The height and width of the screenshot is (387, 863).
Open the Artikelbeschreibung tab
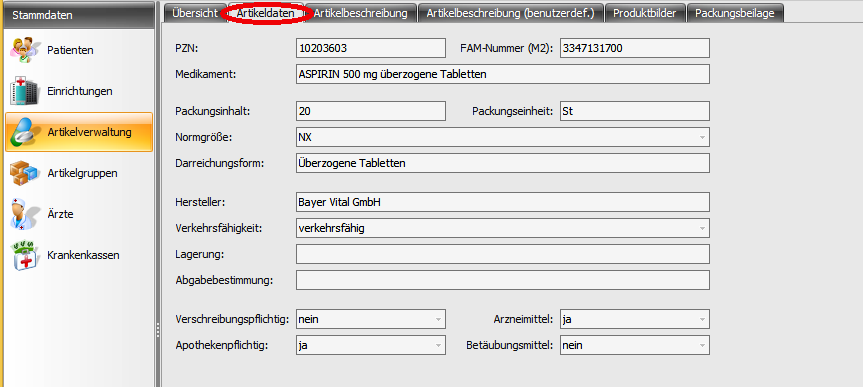pyautogui.click(x=361, y=13)
